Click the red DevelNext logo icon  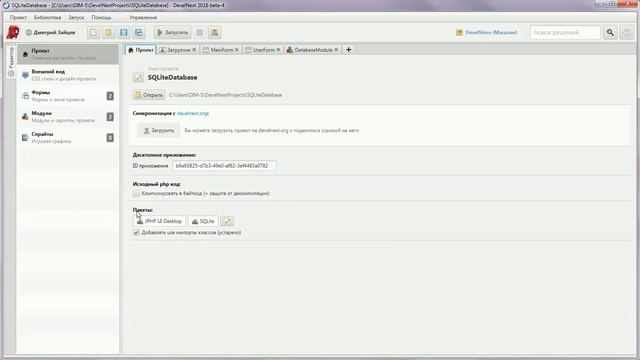13,32
